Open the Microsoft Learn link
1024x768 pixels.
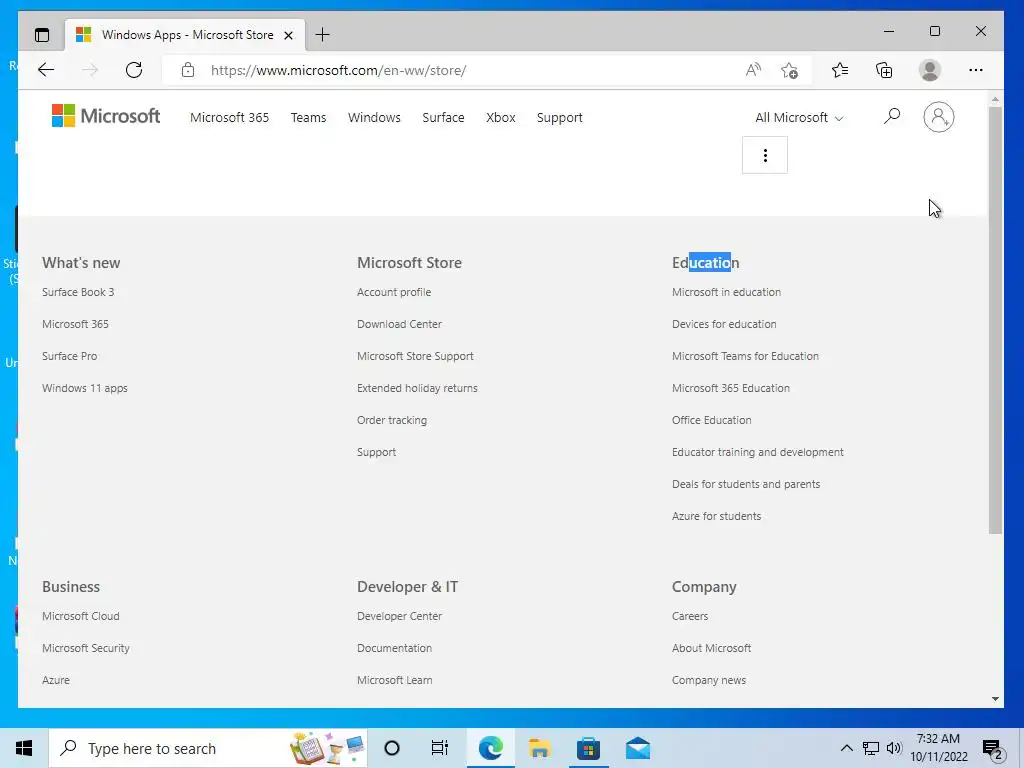(x=394, y=680)
